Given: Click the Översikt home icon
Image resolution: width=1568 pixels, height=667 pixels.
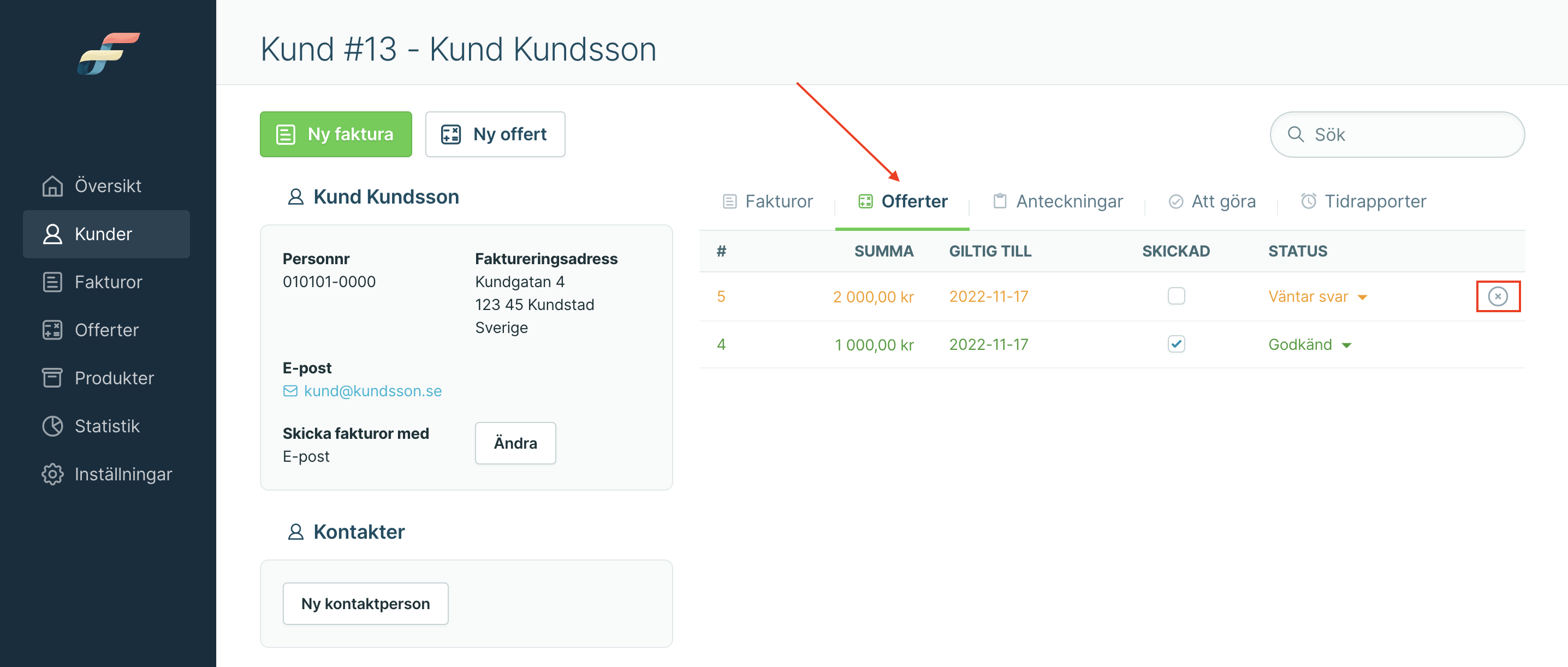Looking at the screenshot, I should [x=52, y=186].
